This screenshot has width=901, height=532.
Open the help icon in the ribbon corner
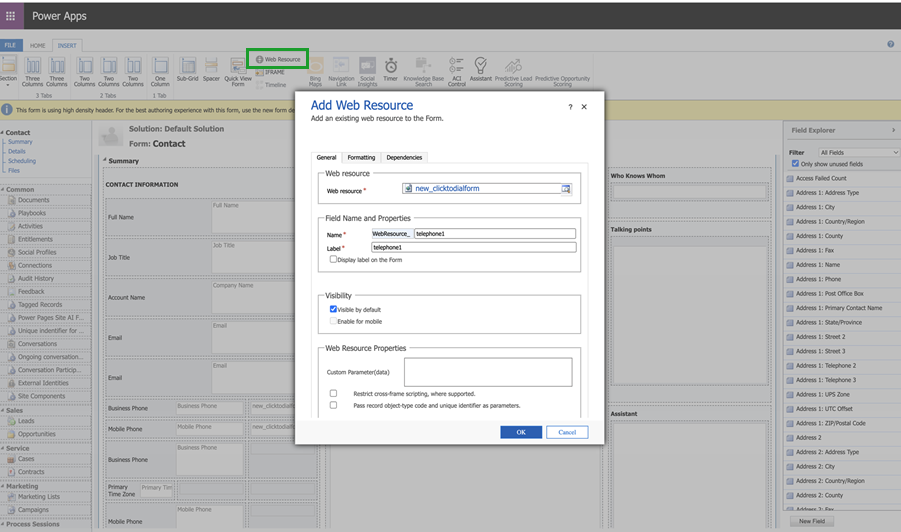pos(891,44)
